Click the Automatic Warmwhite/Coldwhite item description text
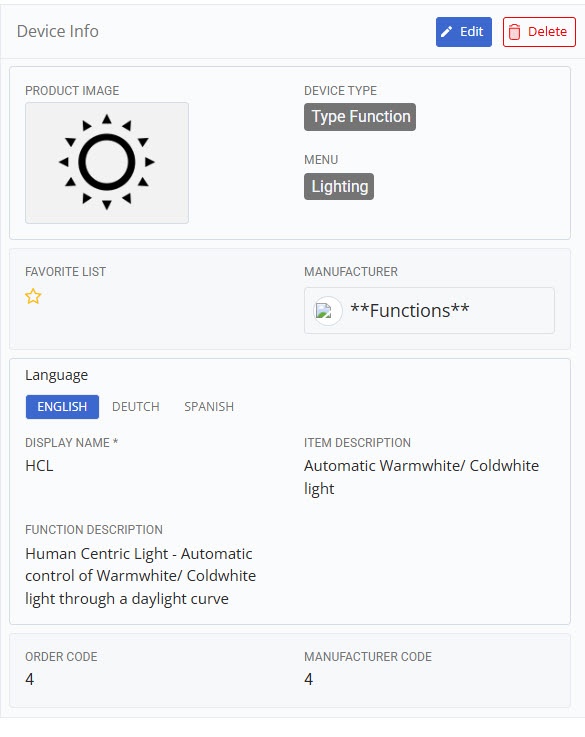This screenshot has width=585, height=737. pos(421,477)
